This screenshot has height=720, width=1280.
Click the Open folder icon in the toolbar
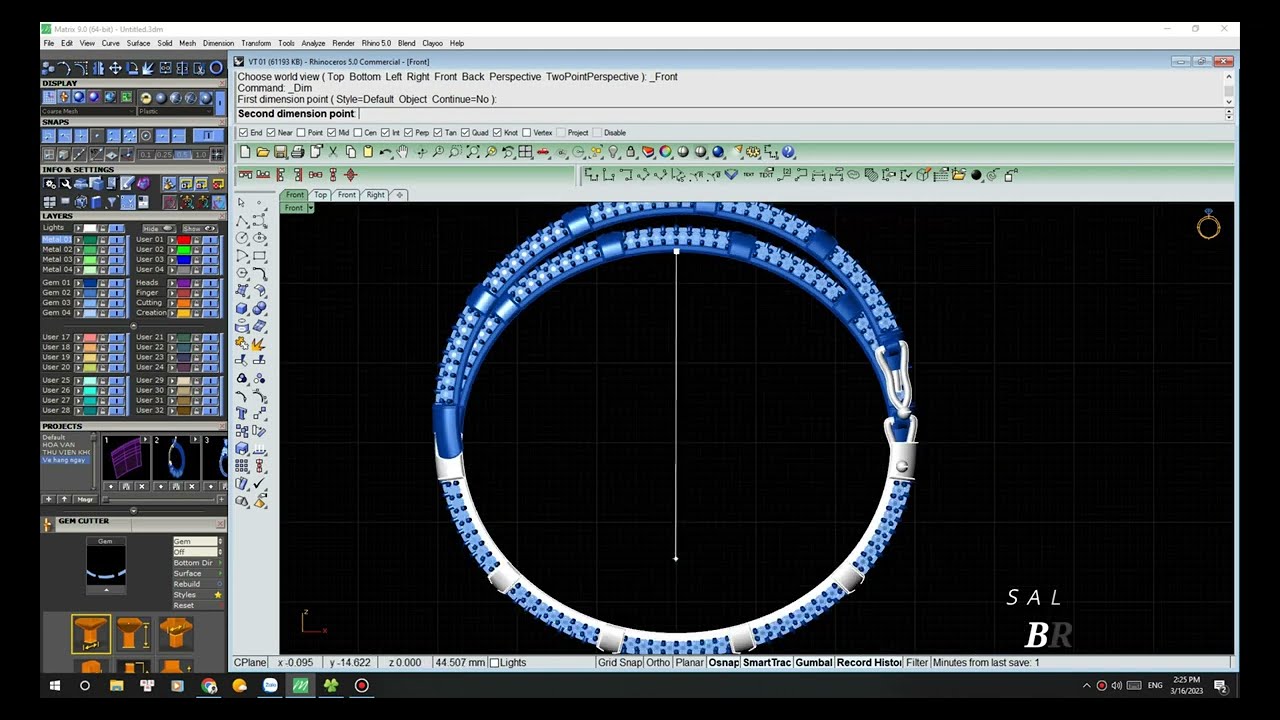(263, 152)
